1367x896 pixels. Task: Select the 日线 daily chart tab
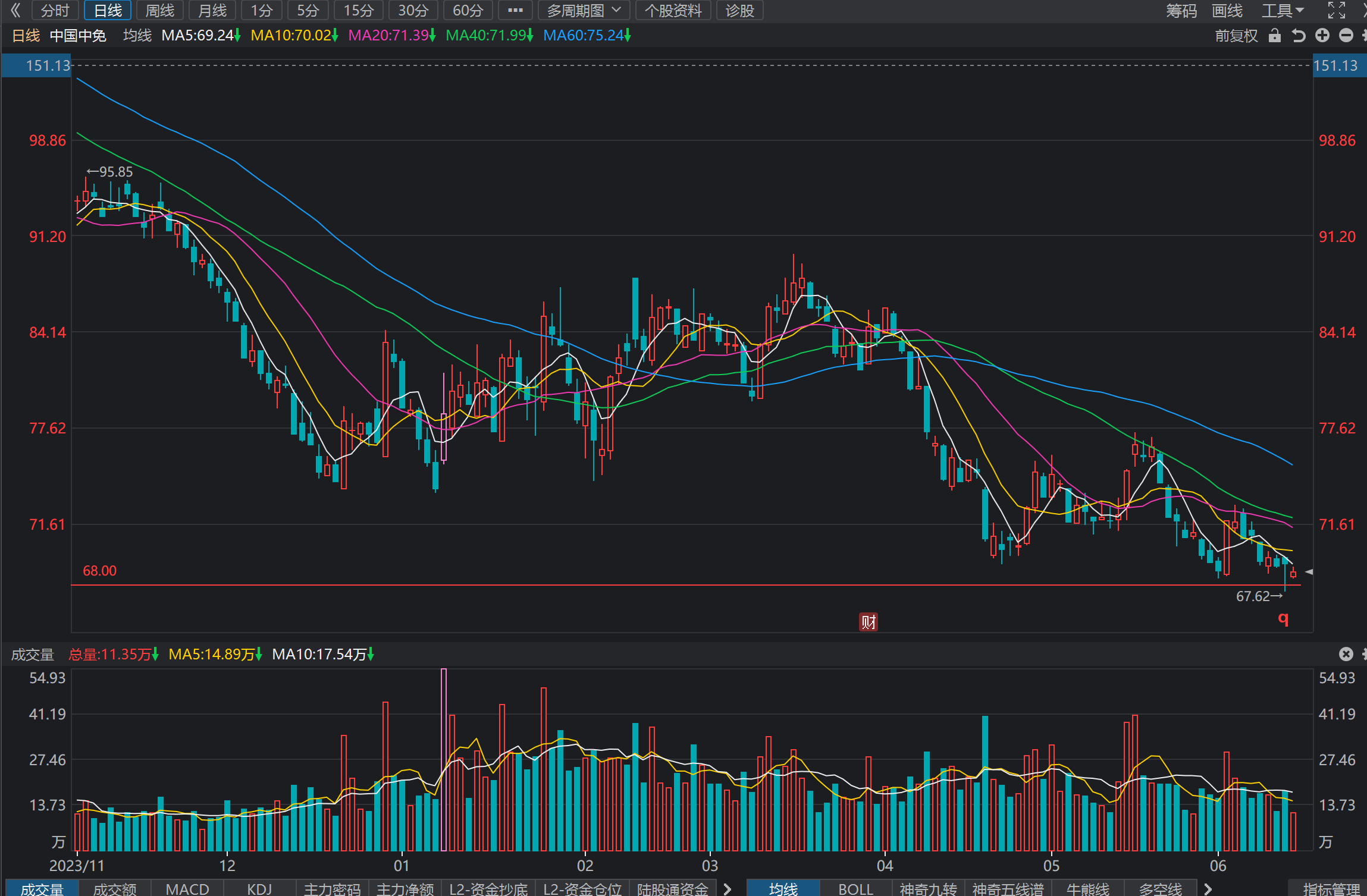108,10
